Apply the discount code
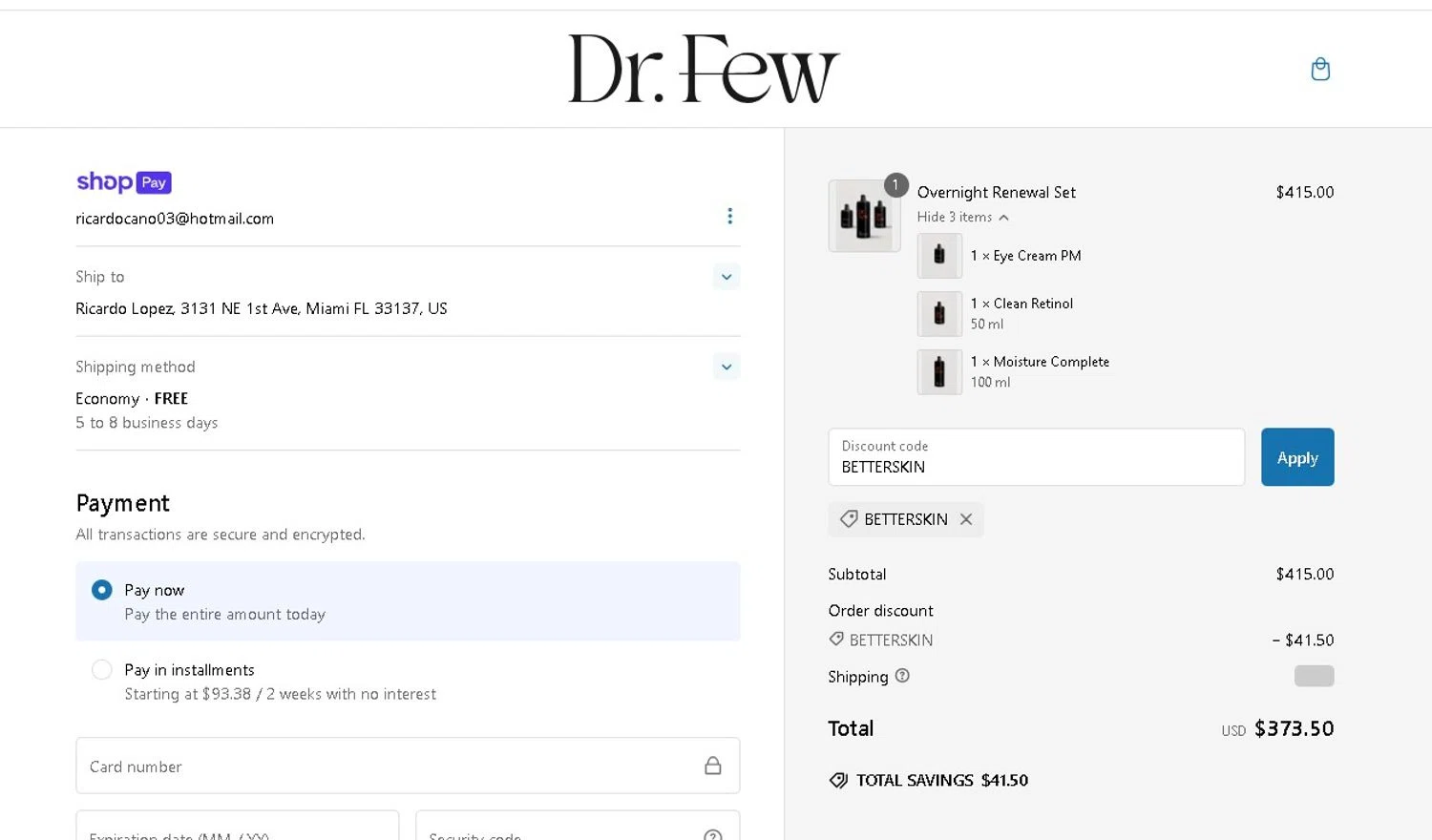 (x=1297, y=457)
